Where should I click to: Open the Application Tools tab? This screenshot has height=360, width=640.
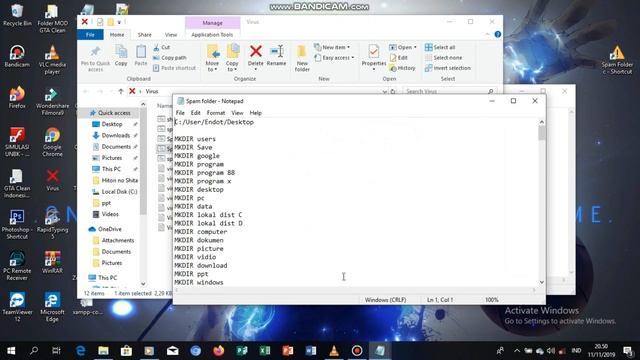212,35
